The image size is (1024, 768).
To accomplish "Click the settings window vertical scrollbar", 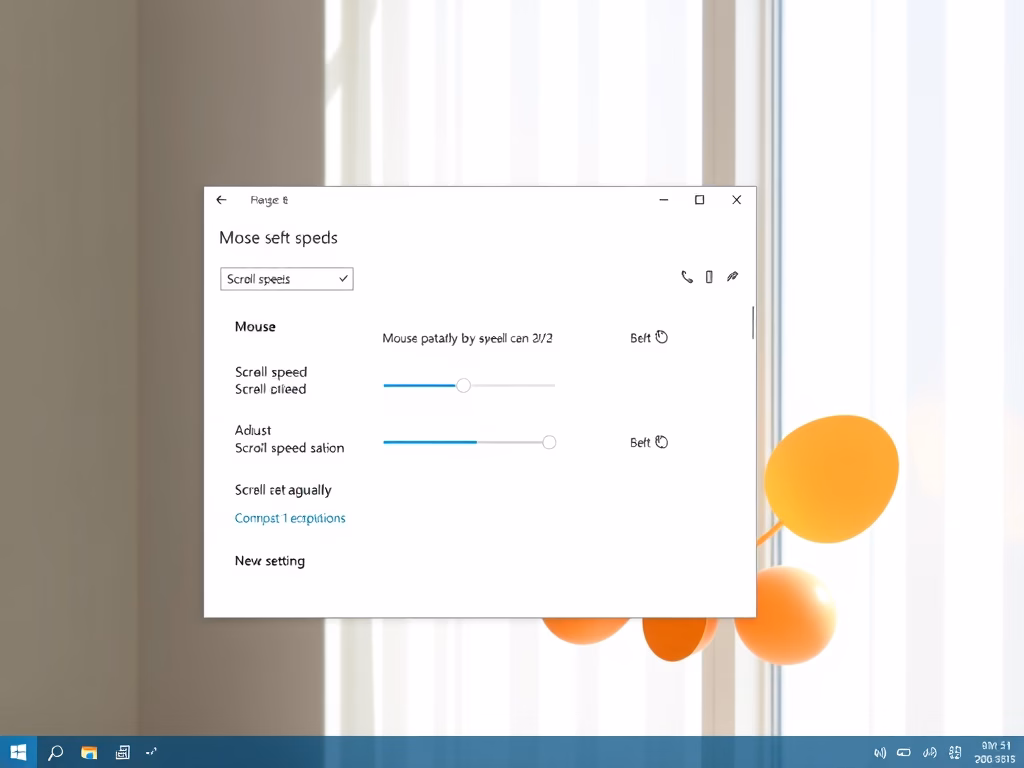I will pyautogui.click(x=752, y=323).
